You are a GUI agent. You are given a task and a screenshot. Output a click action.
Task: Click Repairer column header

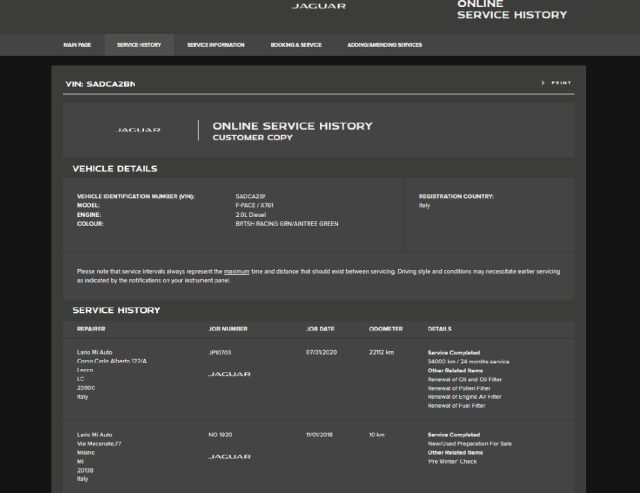point(91,329)
